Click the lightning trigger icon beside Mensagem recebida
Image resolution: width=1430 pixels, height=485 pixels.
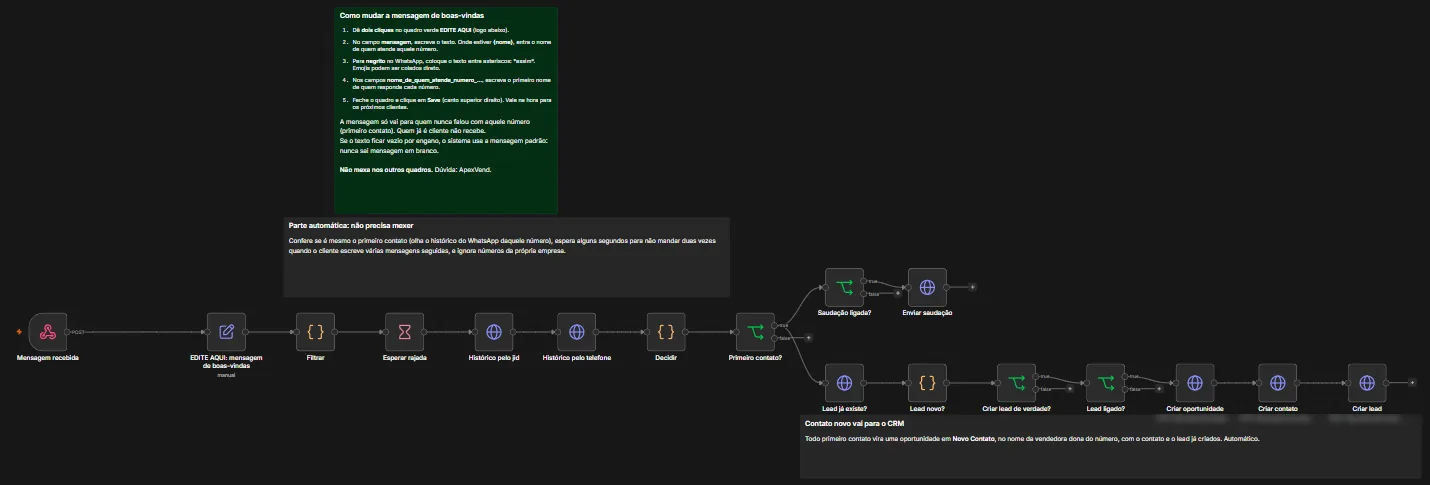tap(19, 332)
